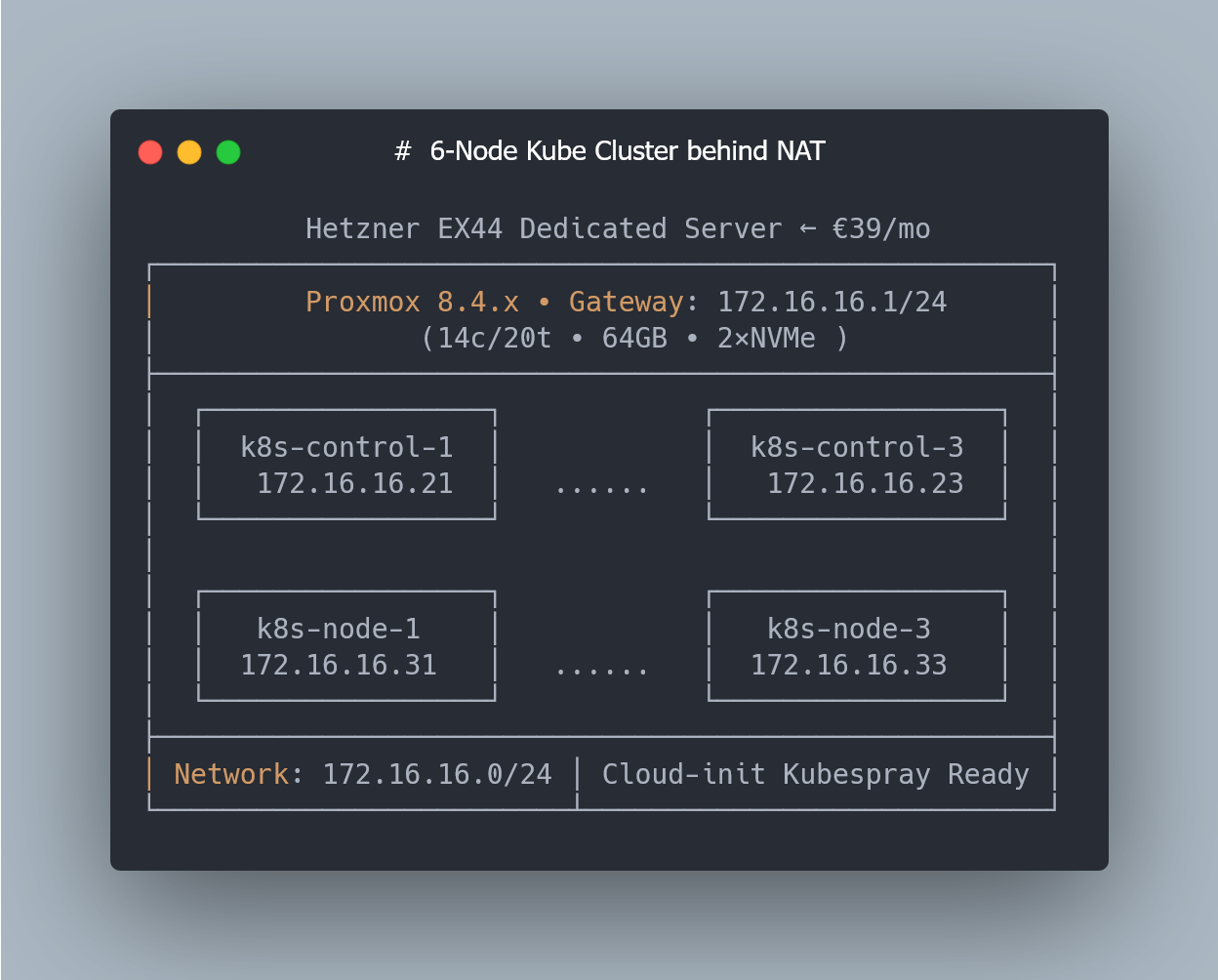
Task: Click the IP address 172.16.16.33
Action: [x=849, y=665]
